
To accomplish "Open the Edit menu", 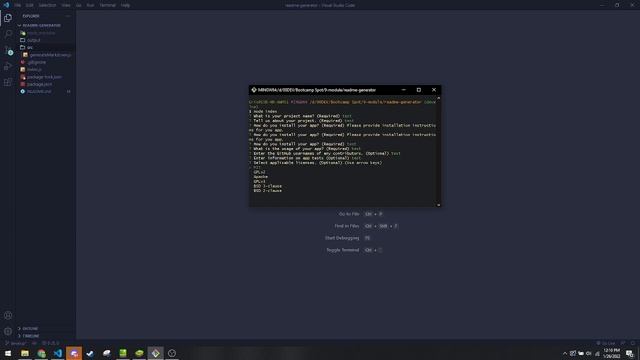I will (x=30, y=5).
